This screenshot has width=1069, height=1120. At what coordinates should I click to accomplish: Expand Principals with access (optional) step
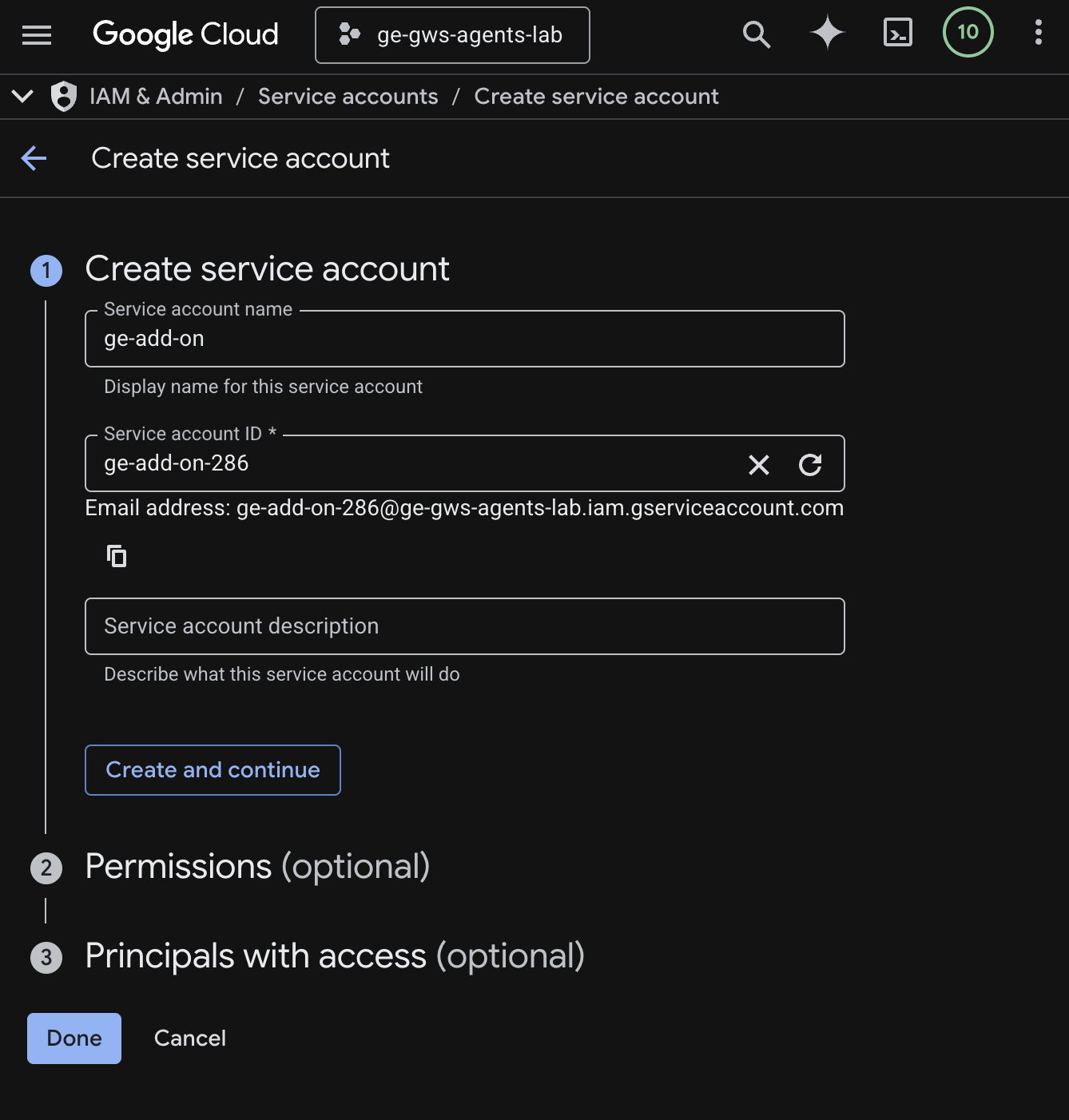(x=334, y=956)
